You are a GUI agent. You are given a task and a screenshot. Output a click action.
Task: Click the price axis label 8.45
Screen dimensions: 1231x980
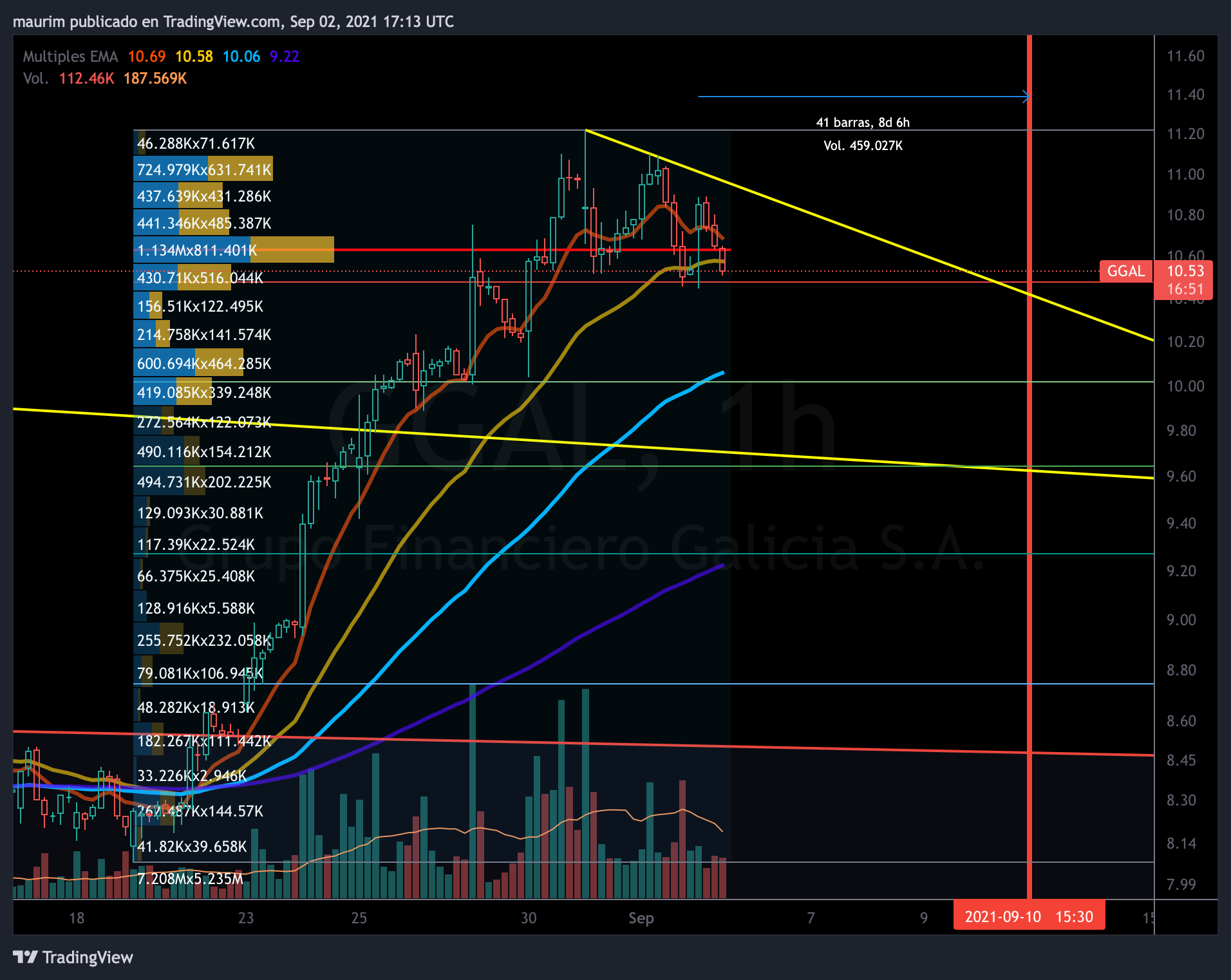(1181, 760)
